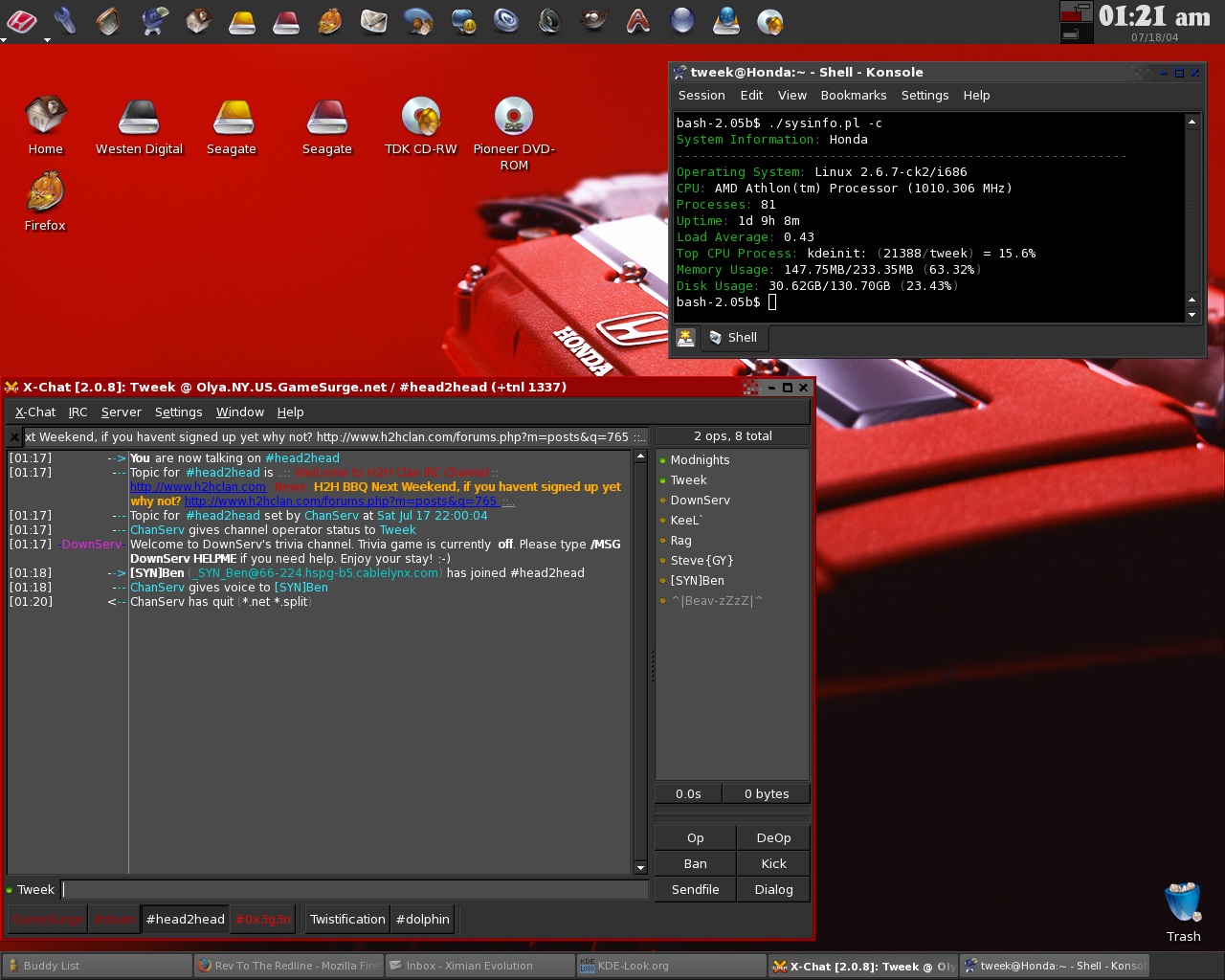Open the Home desktop icon
The image size is (1225, 980).
(x=45, y=125)
